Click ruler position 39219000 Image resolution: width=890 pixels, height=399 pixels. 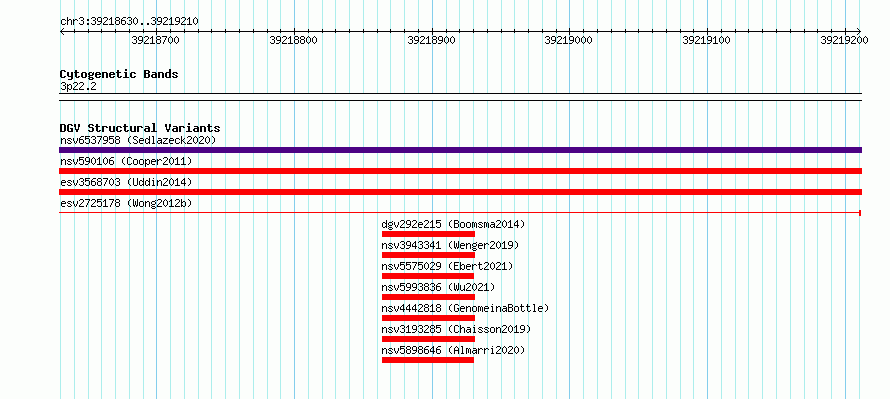coord(569,40)
